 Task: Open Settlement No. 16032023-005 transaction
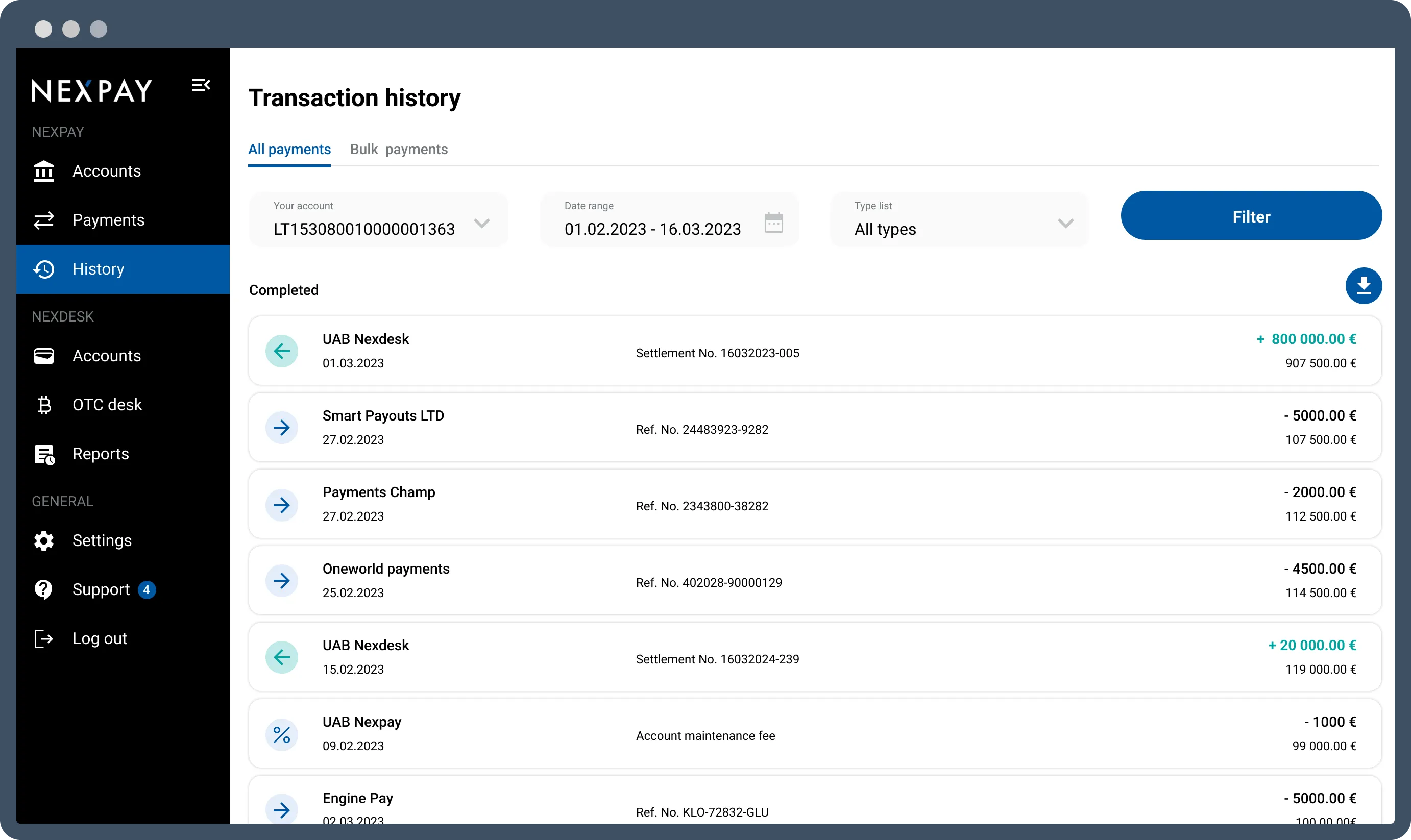tap(815, 351)
